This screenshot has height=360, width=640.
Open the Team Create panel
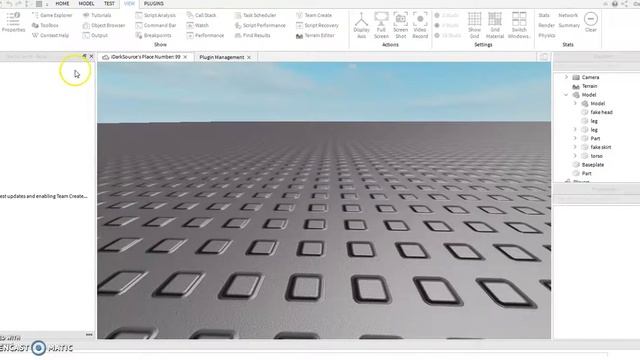pyautogui.click(x=314, y=15)
